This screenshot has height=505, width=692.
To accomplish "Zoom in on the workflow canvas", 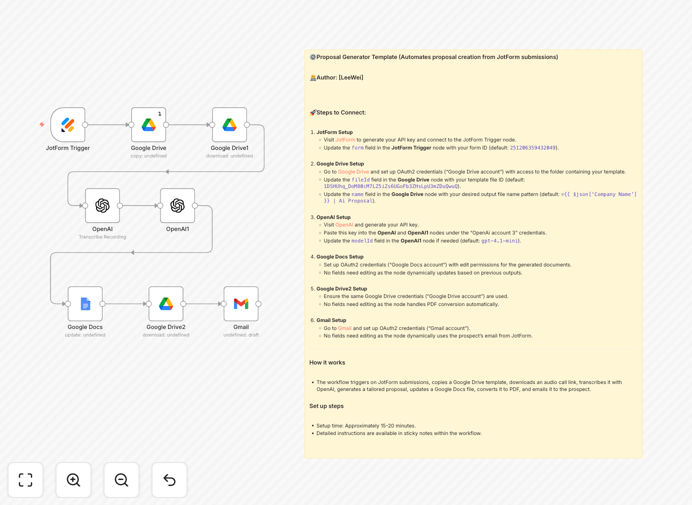I will (73, 480).
